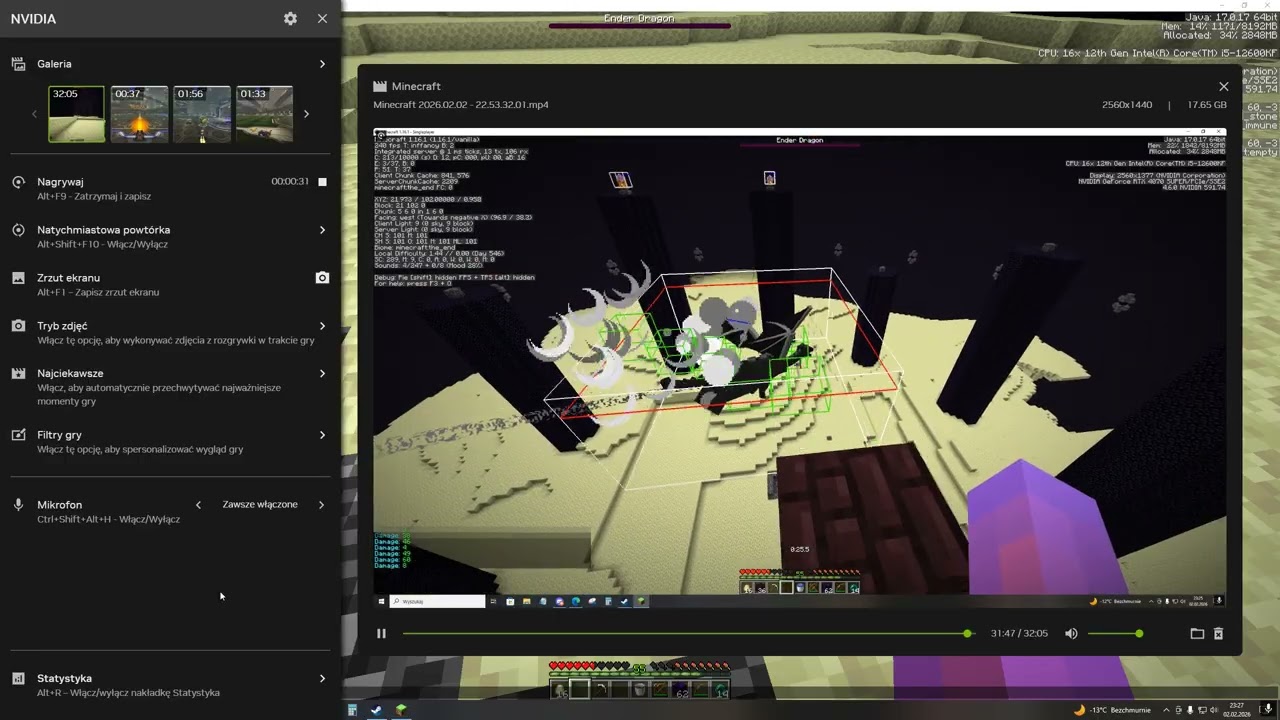Click the clapperboard icon beside Minecraft title
This screenshot has width=1280, height=720.
click(380, 87)
